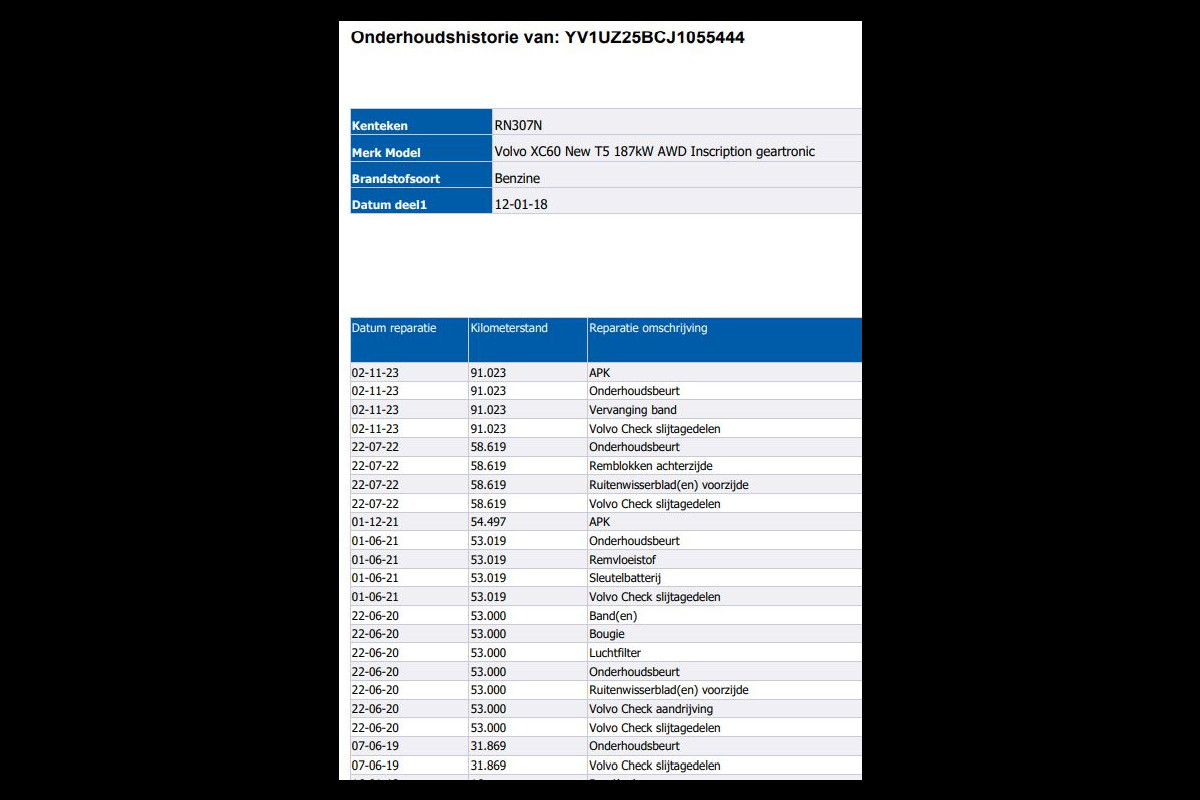Click the Datum reparatie column header

tap(394, 328)
